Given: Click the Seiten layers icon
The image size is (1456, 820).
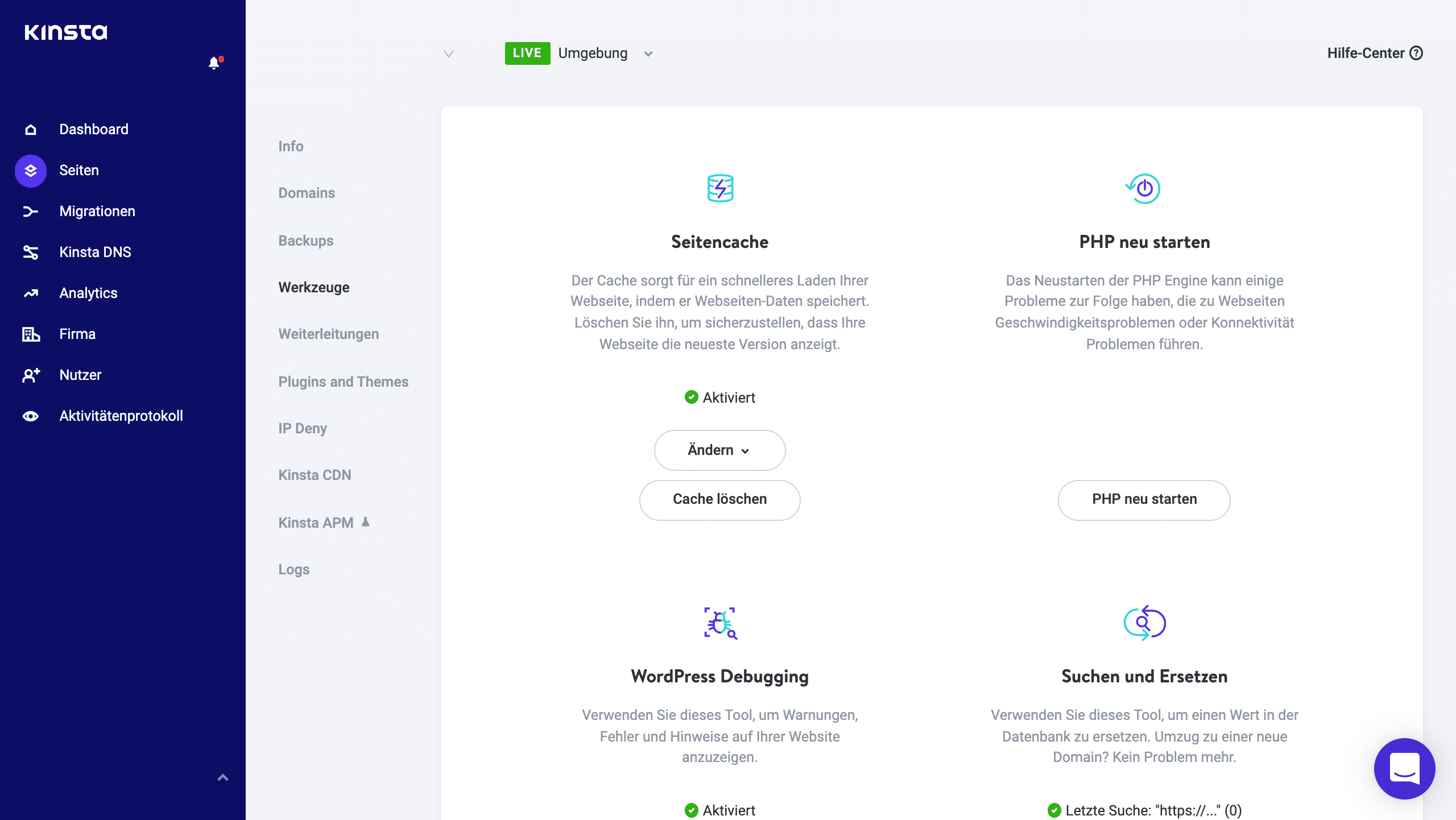Looking at the screenshot, I should (31, 171).
